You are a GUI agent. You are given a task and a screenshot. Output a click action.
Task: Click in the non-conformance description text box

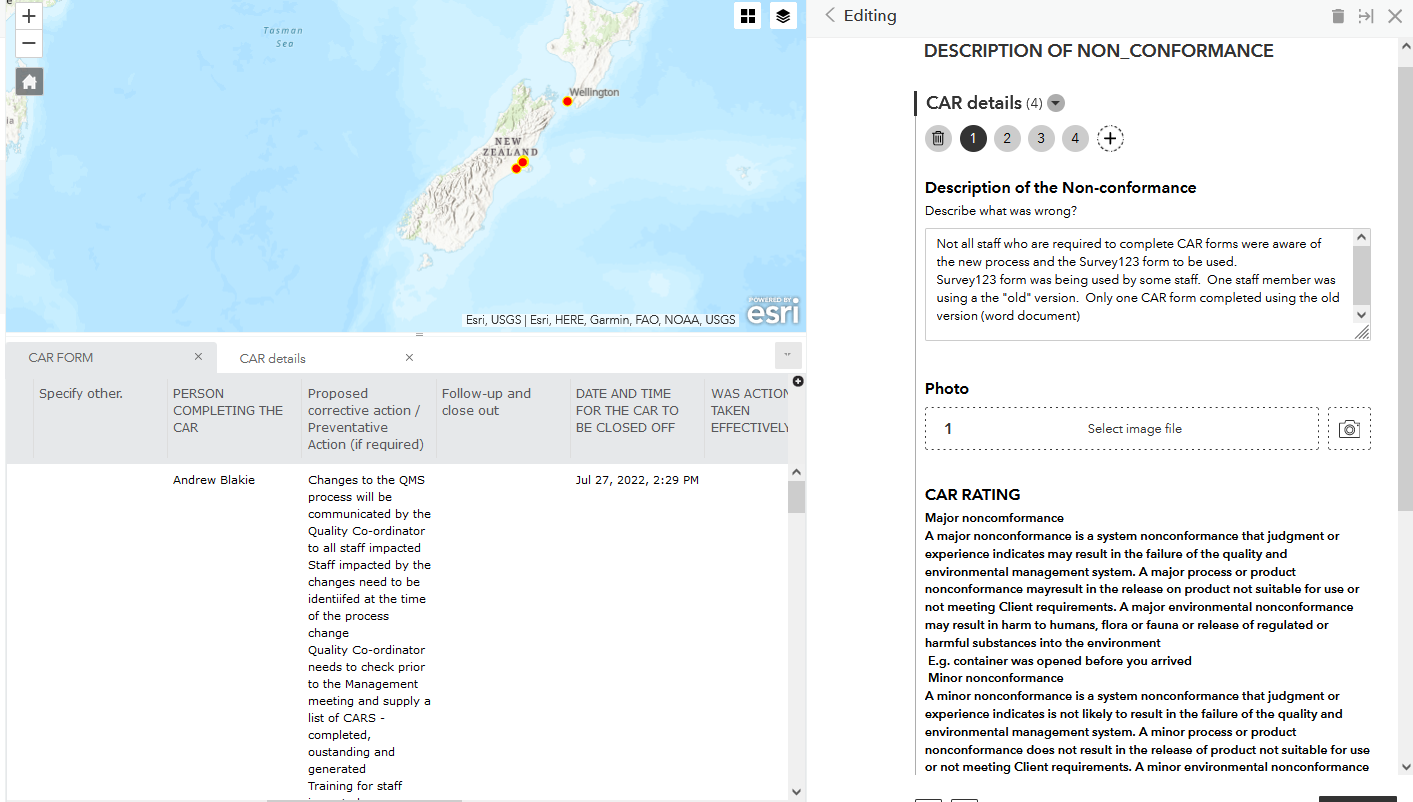(1140, 284)
